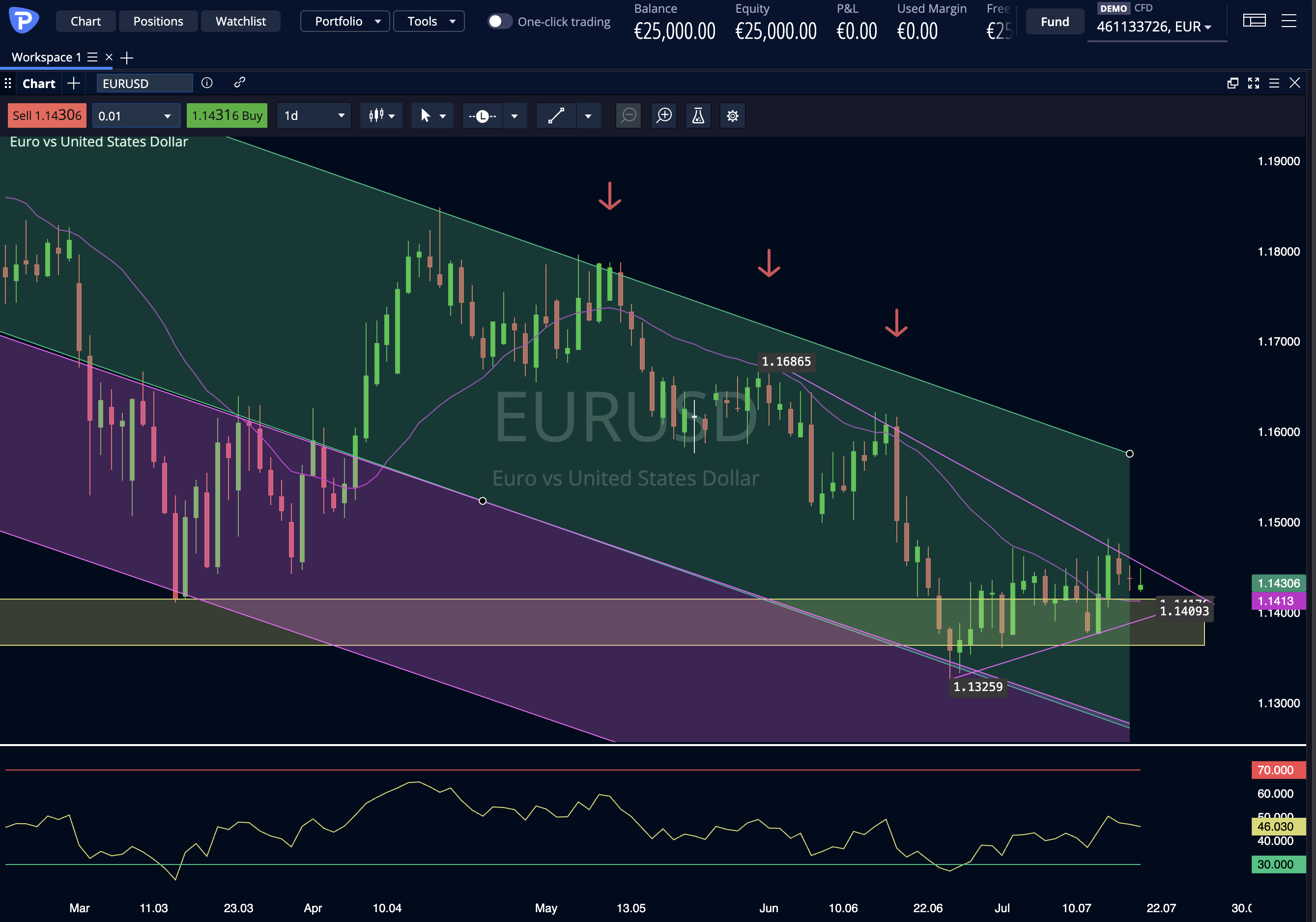
Task: Click the 22.07 date axis label
Action: click(1161, 908)
